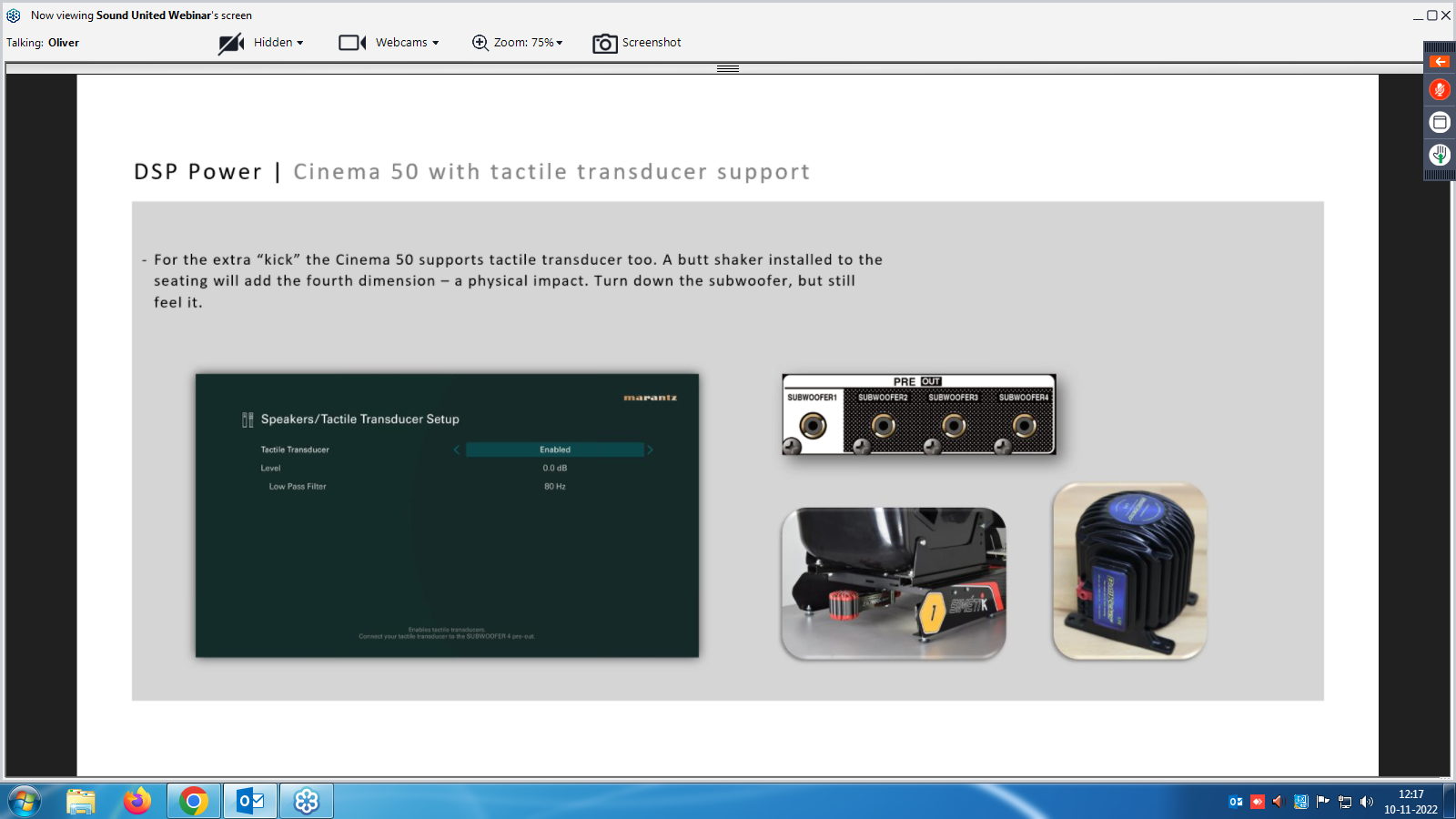Open the Webcams dropdown menu
This screenshot has height=819, width=1456.
[407, 43]
